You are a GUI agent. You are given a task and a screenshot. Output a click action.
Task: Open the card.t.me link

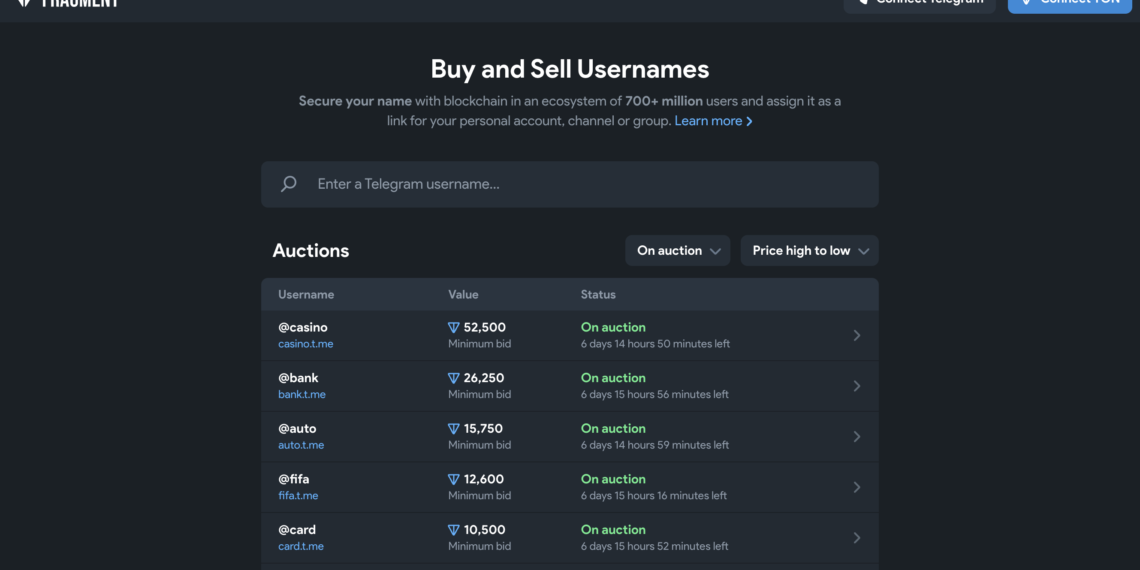click(301, 546)
